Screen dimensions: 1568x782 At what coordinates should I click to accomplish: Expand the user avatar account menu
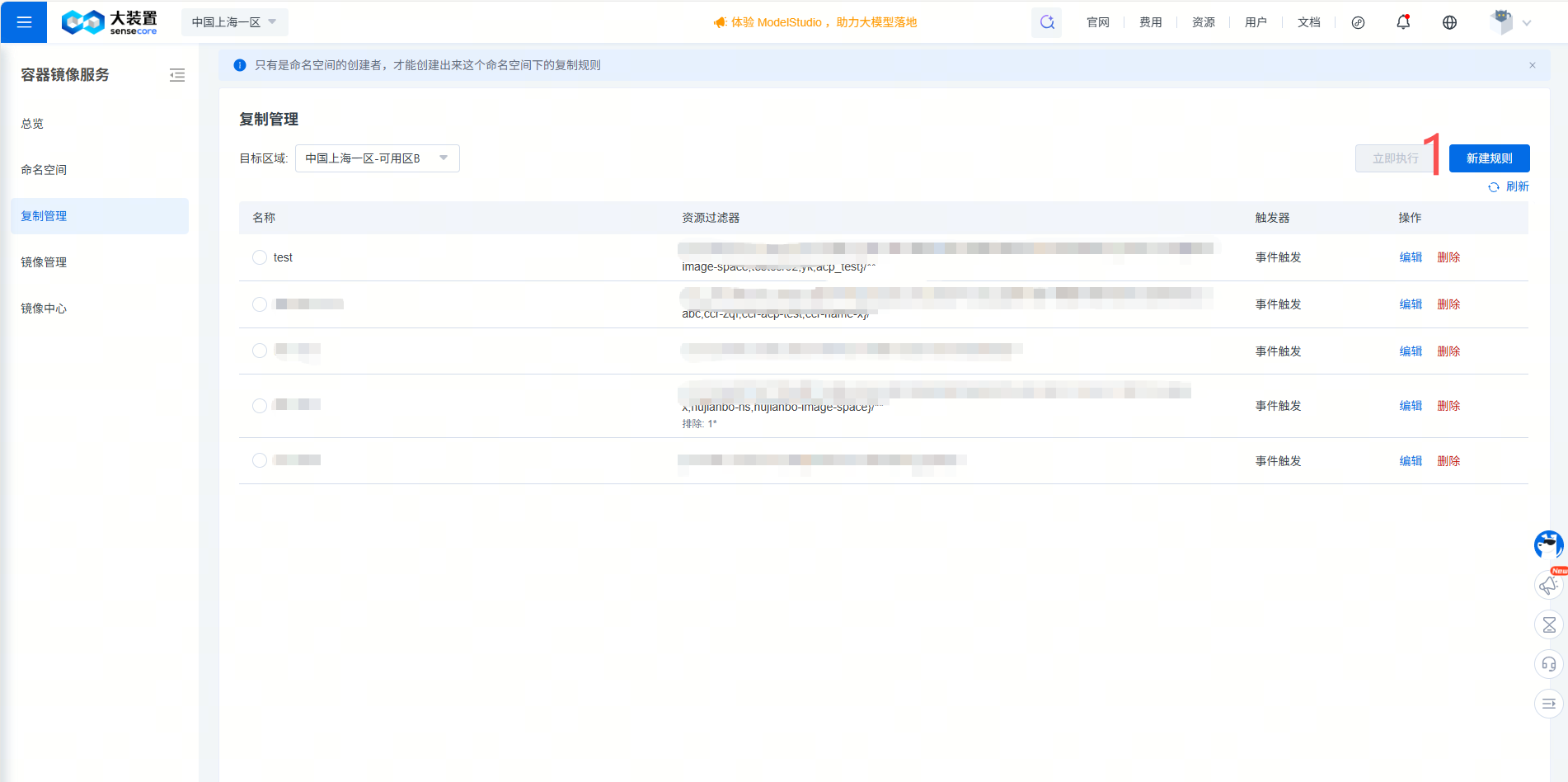[1510, 22]
